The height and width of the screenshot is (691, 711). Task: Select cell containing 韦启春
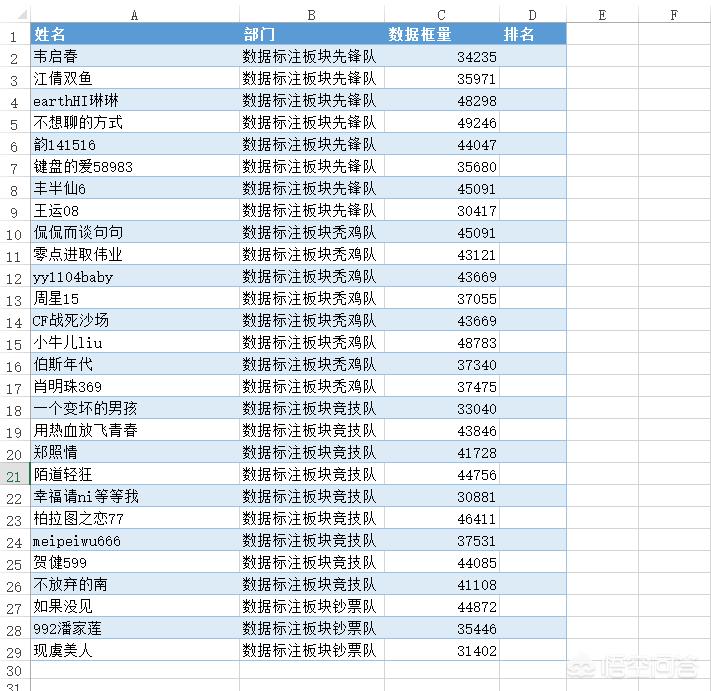pos(135,56)
